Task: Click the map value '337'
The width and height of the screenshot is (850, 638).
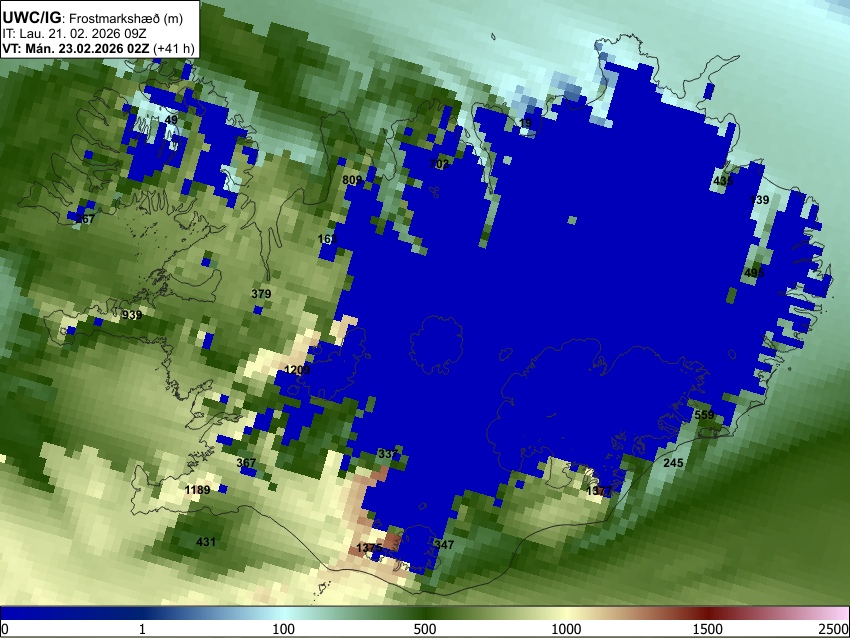Action: [x=388, y=454]
